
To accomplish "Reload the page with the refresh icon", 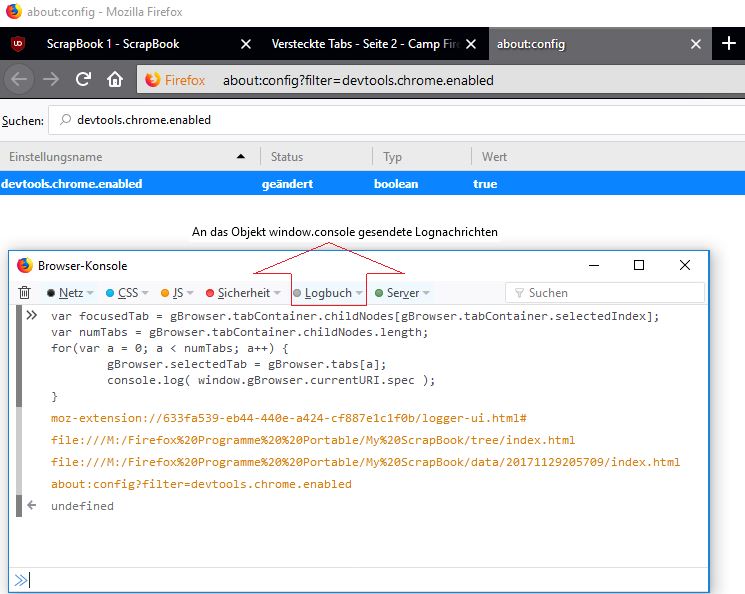I will (x=84, y=80).
